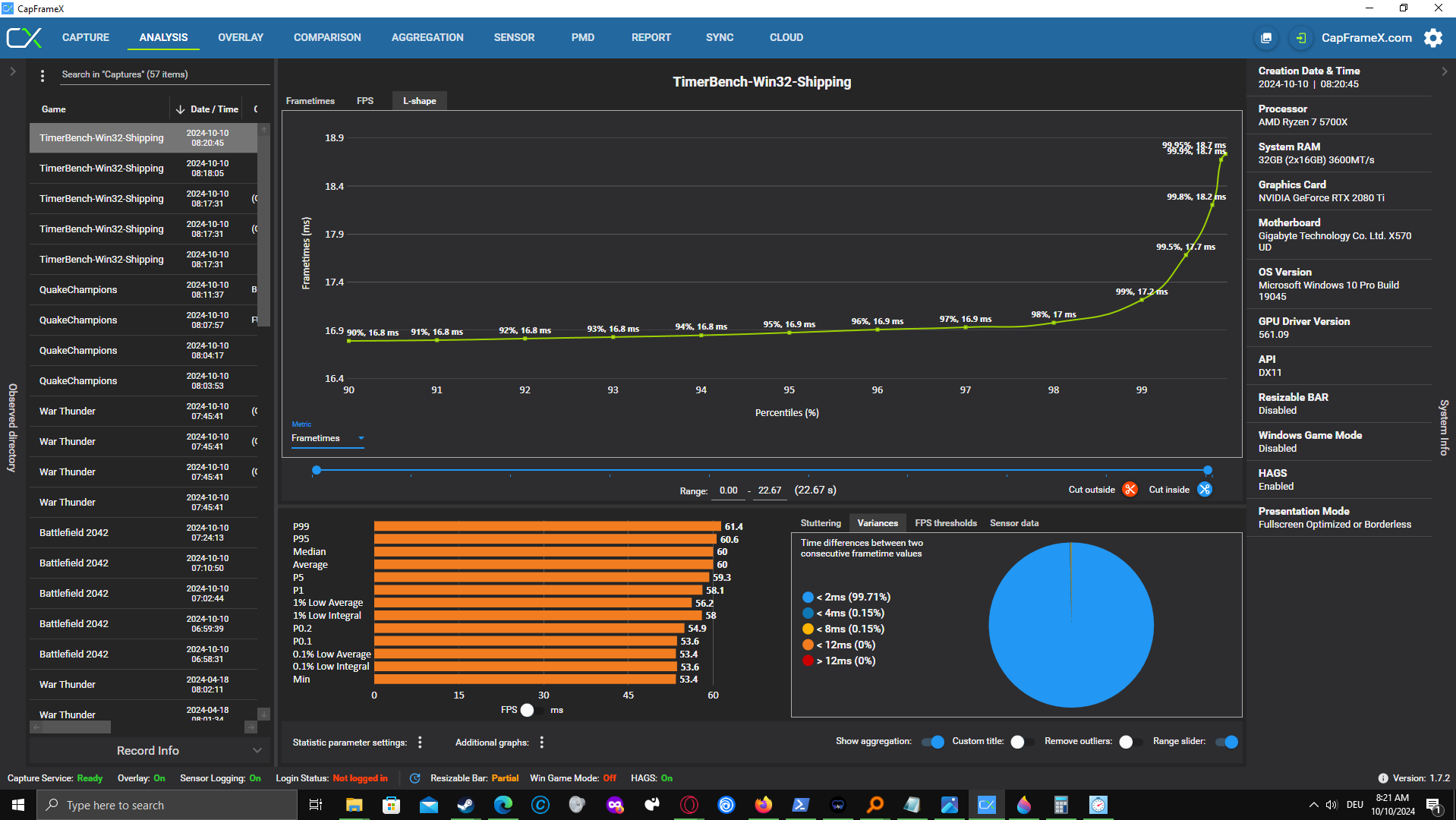
Task: Click the Search in Captures field
Action: coord(163,74)
